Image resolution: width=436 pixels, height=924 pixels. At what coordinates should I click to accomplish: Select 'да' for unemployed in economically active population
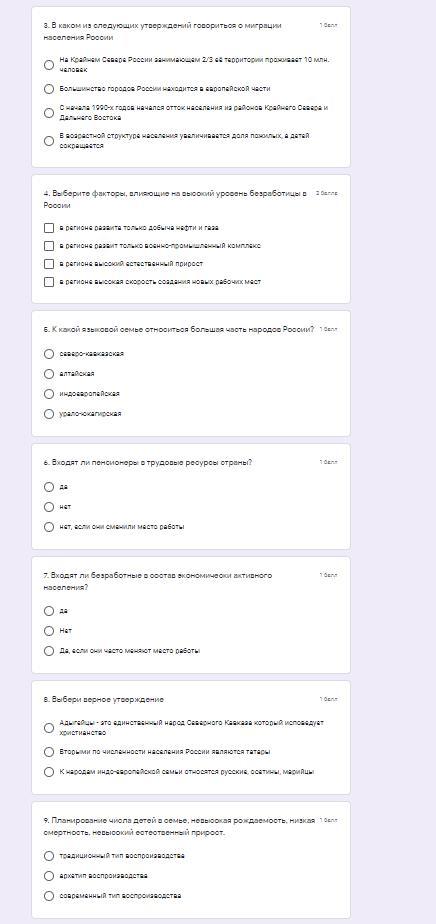[x=49, y=611]
